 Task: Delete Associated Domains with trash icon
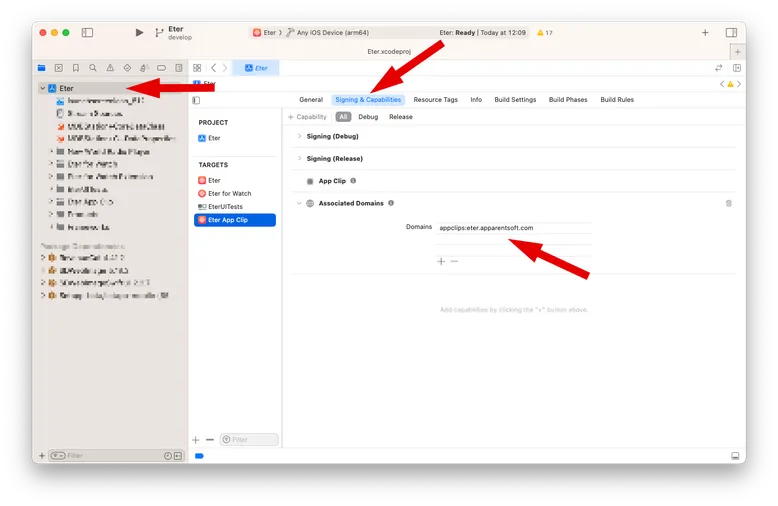tap(728, 203)
